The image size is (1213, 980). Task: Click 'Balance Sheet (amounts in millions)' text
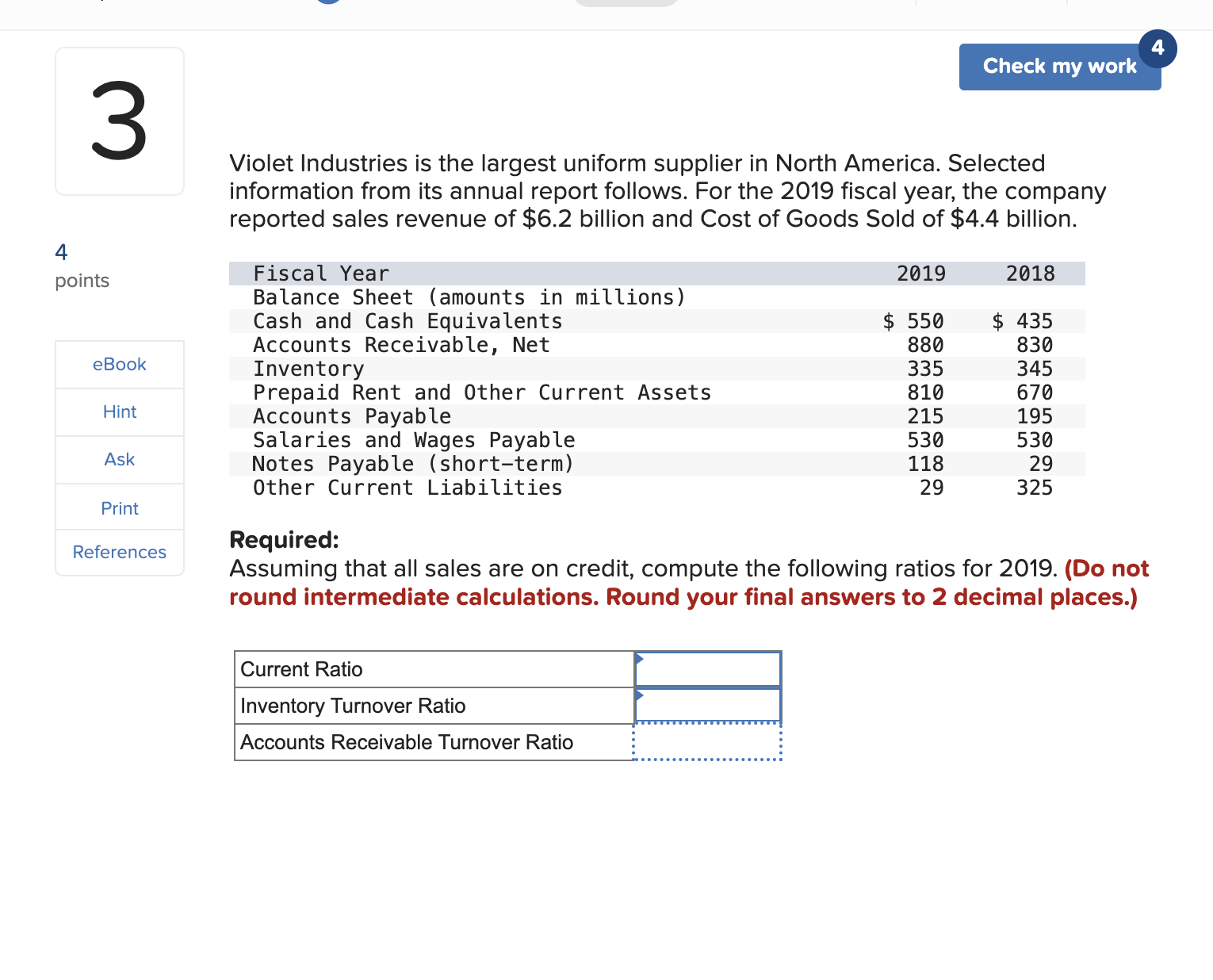click(x=469, y=297)
